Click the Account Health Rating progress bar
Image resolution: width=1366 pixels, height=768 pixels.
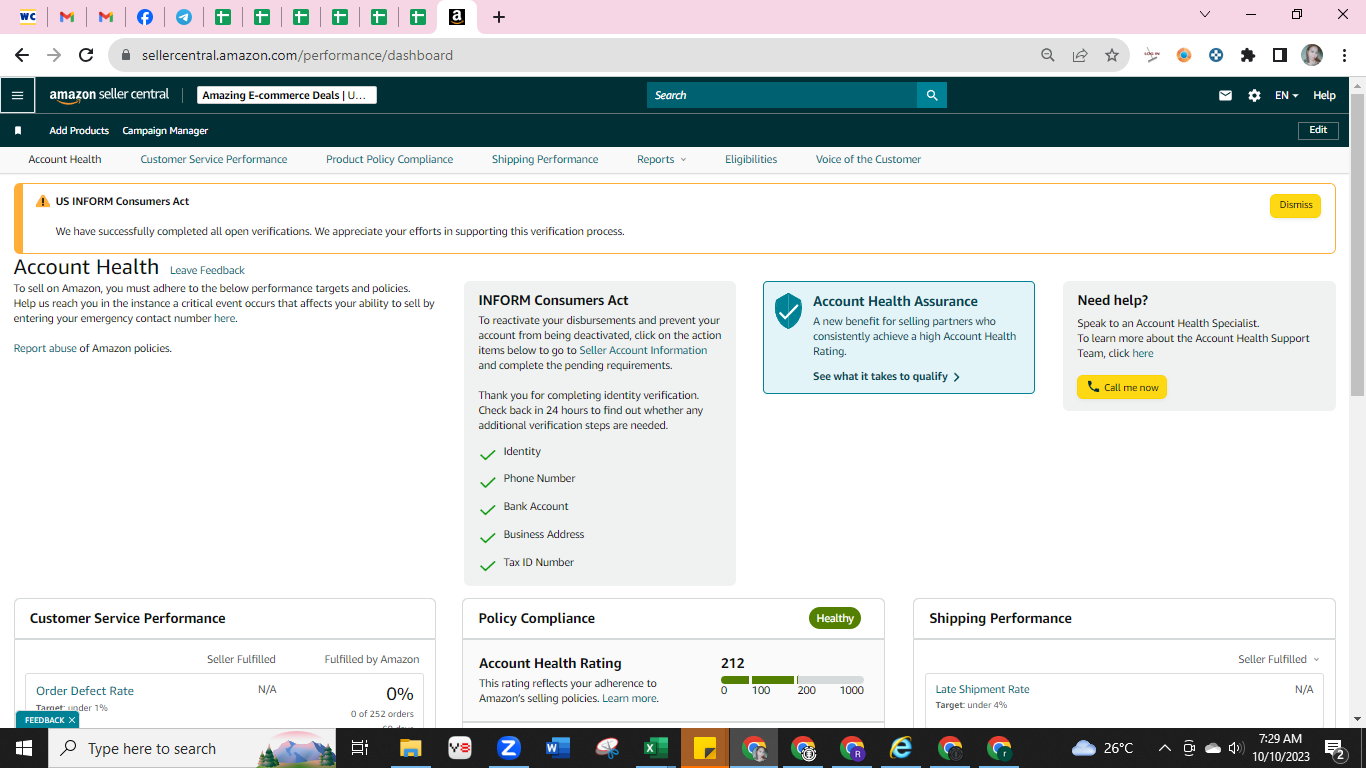tap(792, 680)
